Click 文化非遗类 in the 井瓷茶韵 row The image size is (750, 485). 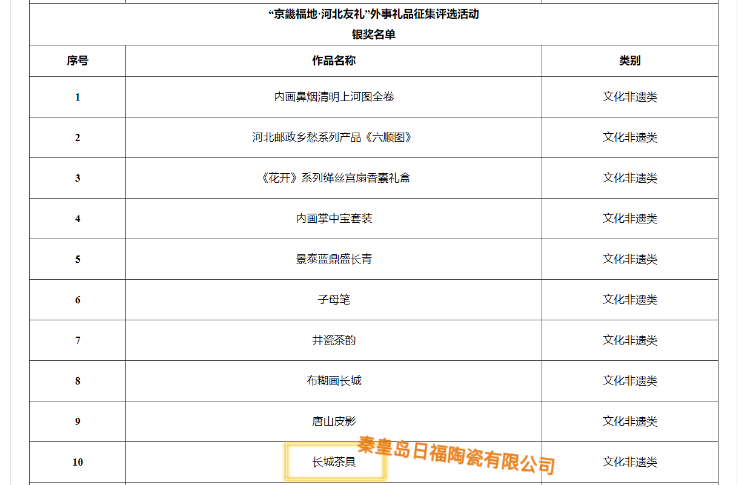[x=629, y=340]
